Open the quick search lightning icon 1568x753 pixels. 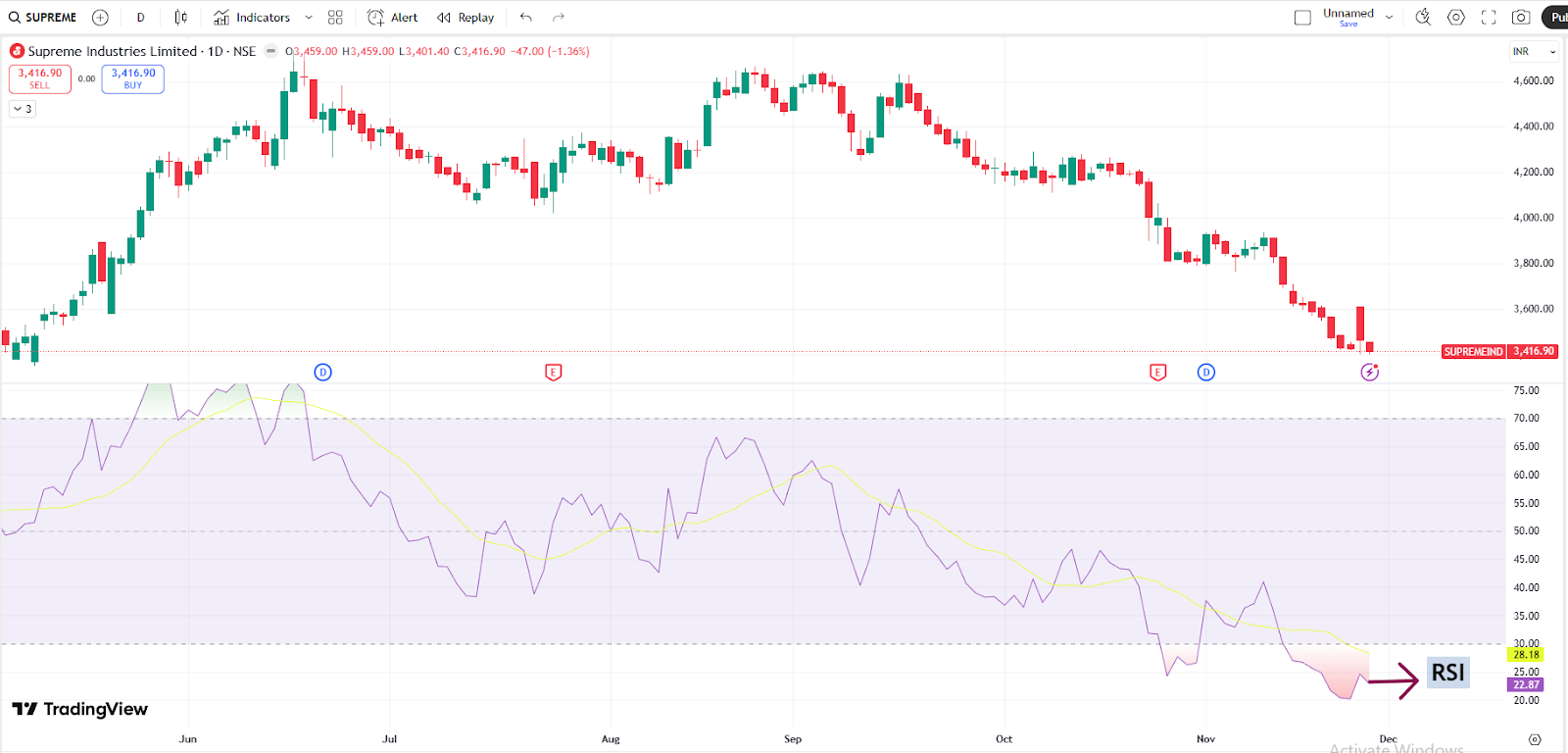coord(1423,18)
